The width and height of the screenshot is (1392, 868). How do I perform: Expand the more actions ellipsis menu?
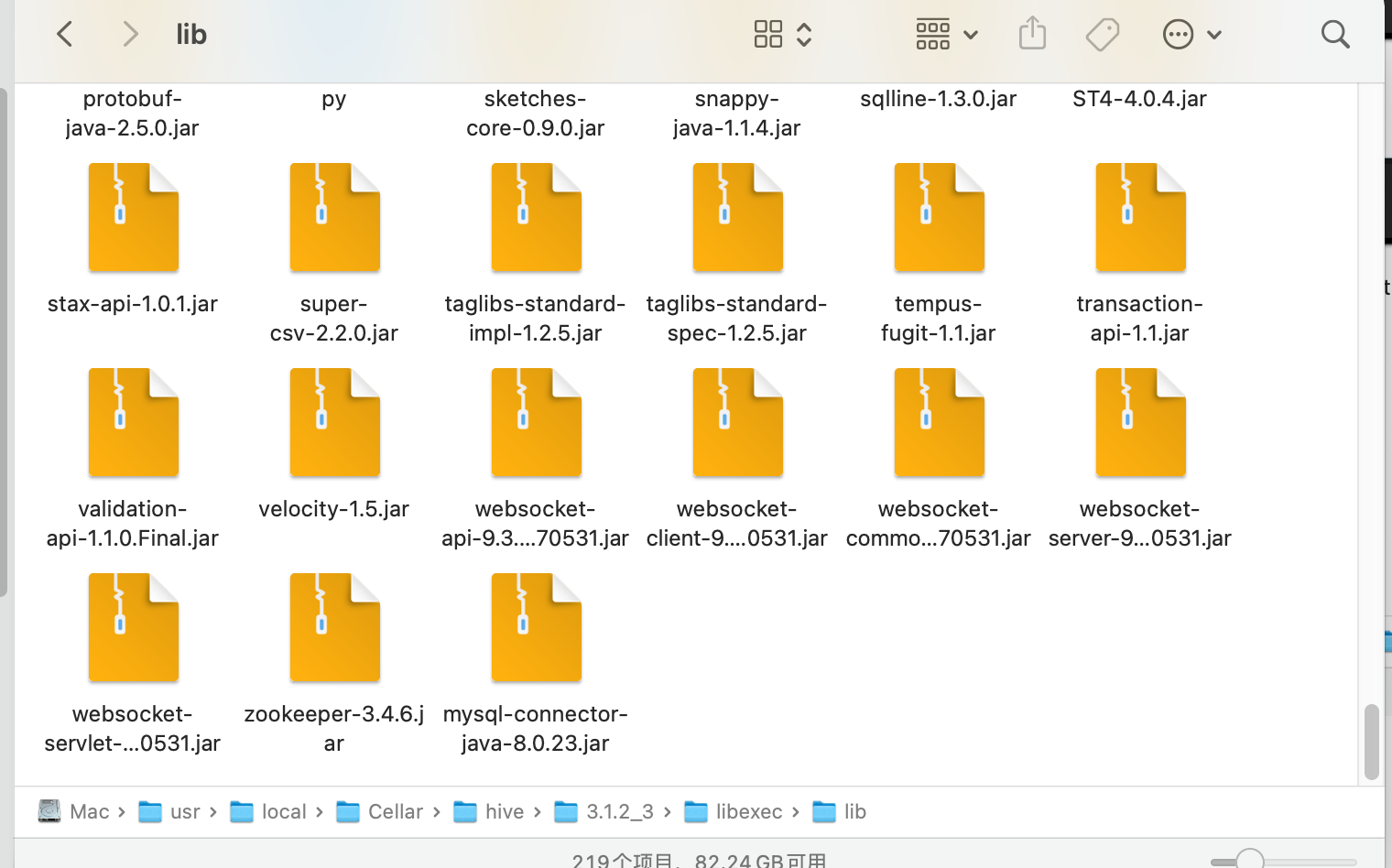[x=1191, y=35]
